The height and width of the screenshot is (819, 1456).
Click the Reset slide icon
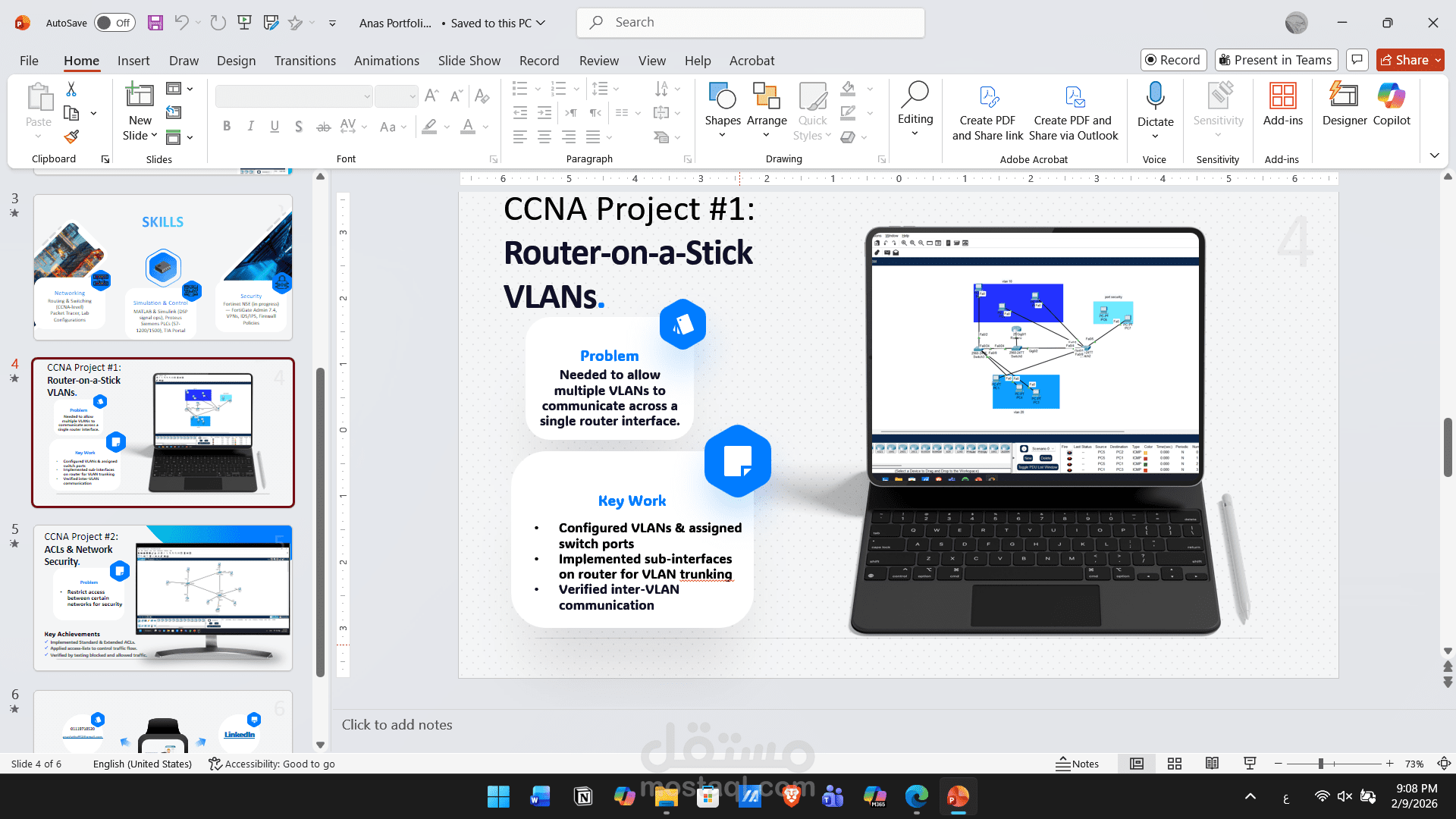coord(174,113)
